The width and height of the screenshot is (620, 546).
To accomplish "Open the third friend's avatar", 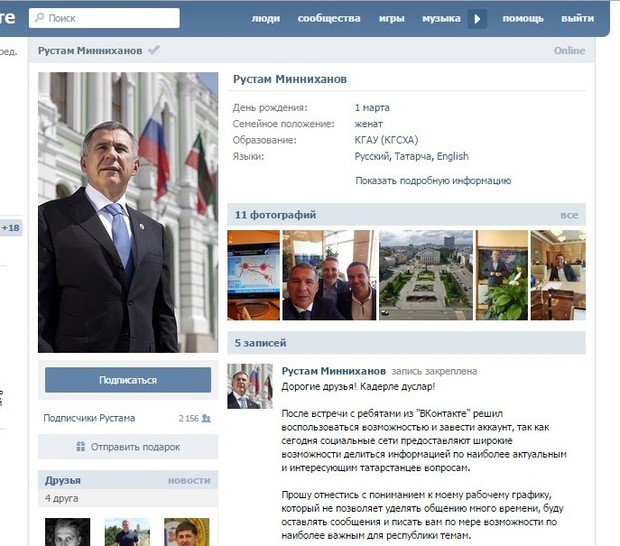I will pos(187,532).
